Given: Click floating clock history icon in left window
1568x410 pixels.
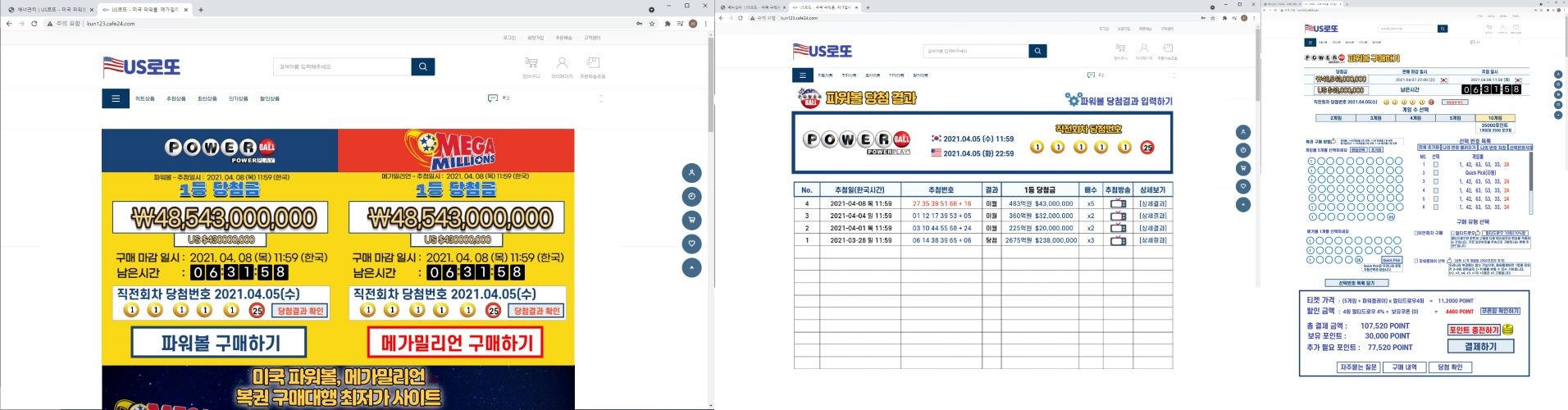Looking at the screenshot, I should click(x=692, y=197).
